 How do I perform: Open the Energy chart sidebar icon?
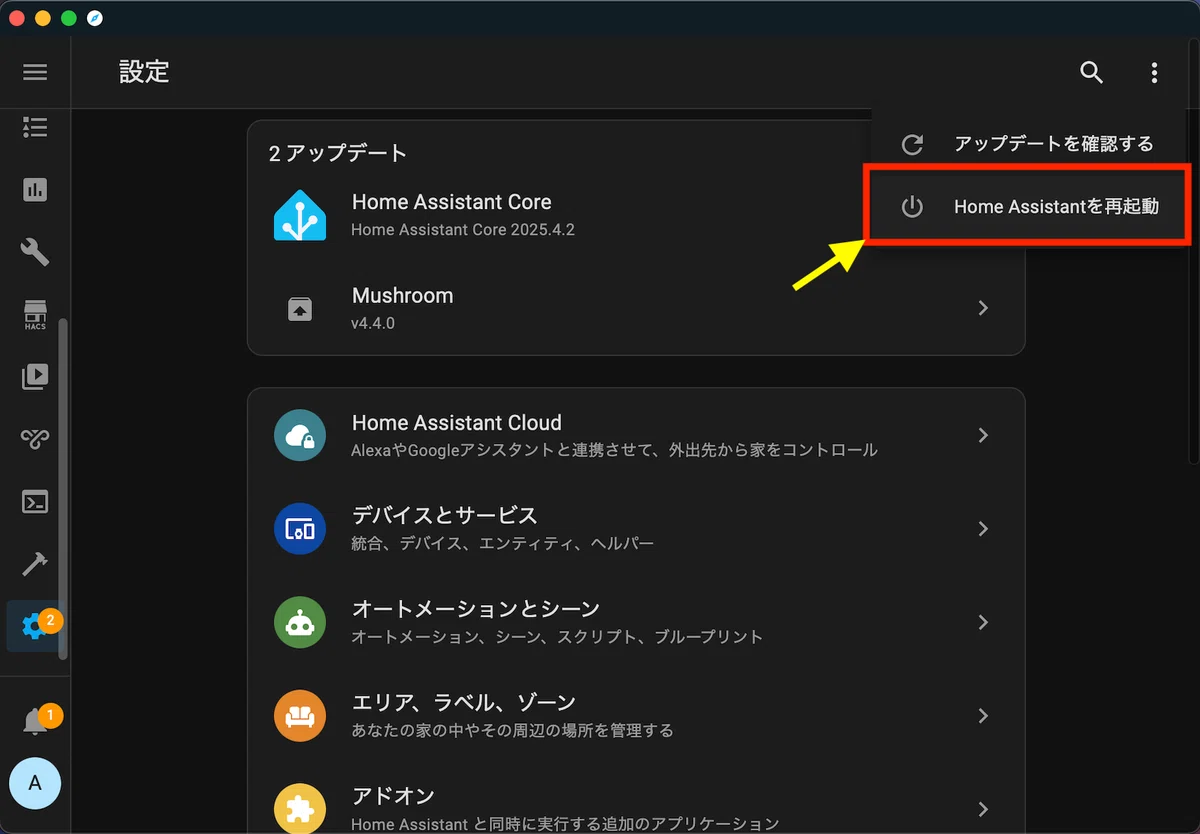(x=35, y=190)
